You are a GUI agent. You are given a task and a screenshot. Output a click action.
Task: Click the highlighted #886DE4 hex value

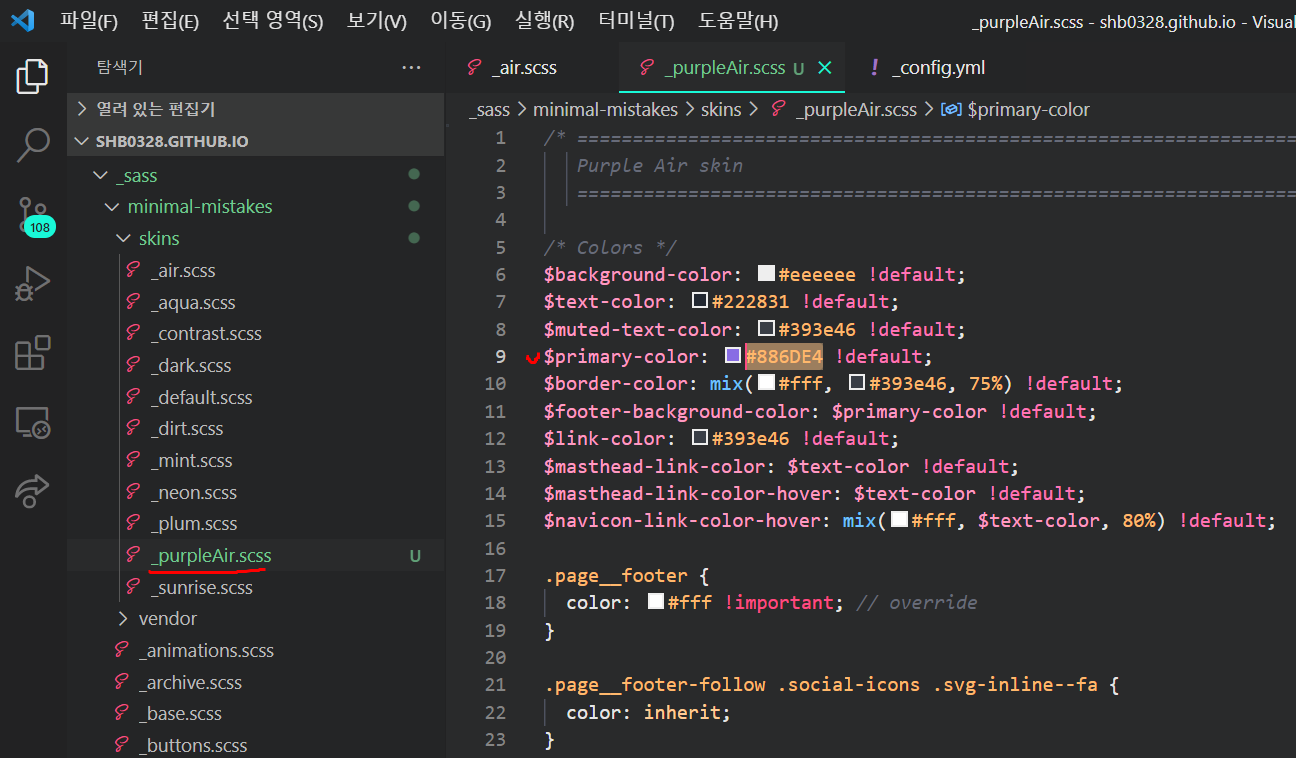(x=783, y=356)
